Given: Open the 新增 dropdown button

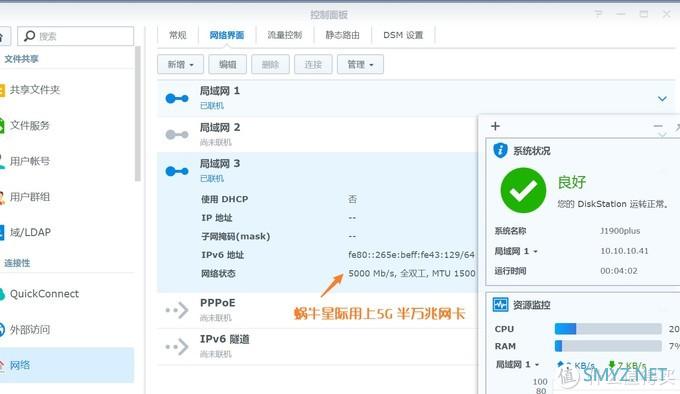Looking at the screenshot, I should click(180, 65).
